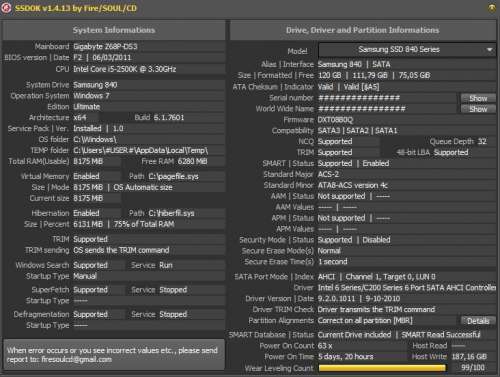Select Compatibility value SATA3 | SATA2 | SATA1
Image resolution: width=500 pixels, height=377 pixels.
pos(357,130)
